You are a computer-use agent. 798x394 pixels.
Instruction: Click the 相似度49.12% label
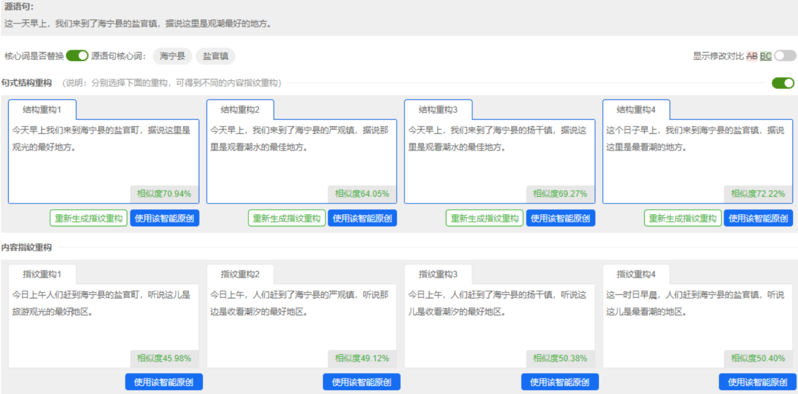tap(362, 358)
